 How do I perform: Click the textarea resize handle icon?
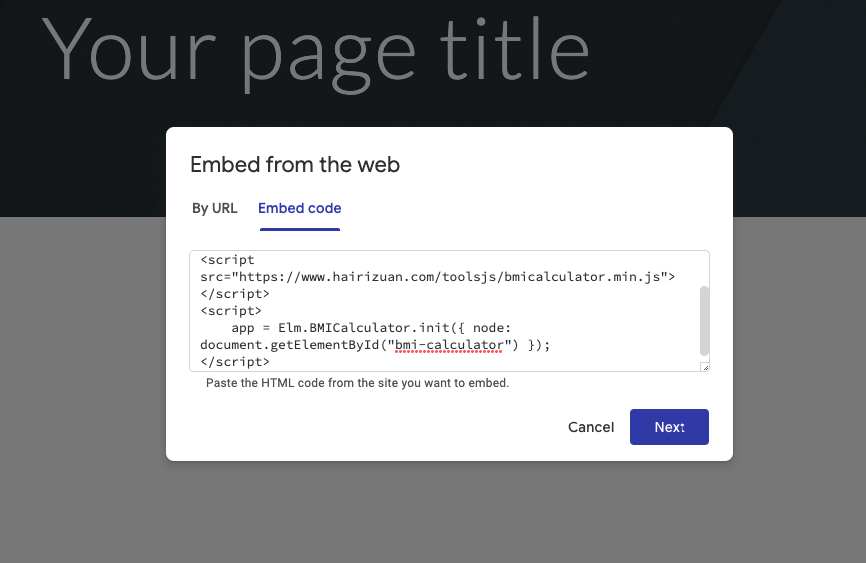pyautogui.click(x=705, y=367)
